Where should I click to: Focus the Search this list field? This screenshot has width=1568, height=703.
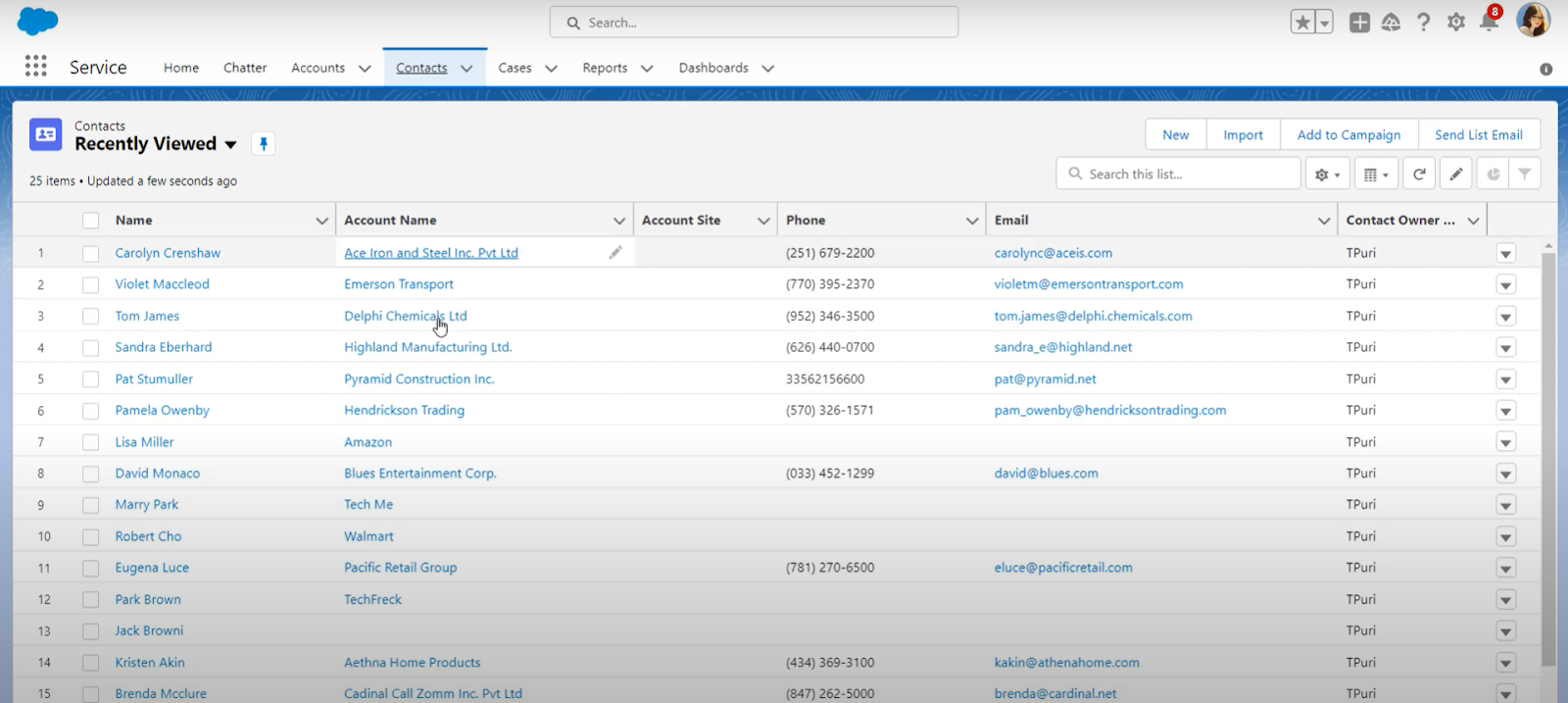(1179, 174)
